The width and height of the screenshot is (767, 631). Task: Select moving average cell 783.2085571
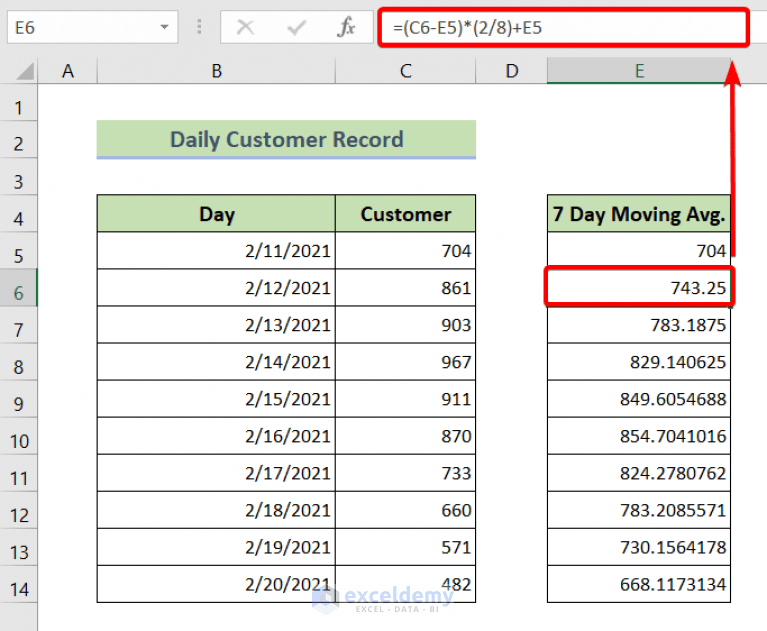click(639, 511)
